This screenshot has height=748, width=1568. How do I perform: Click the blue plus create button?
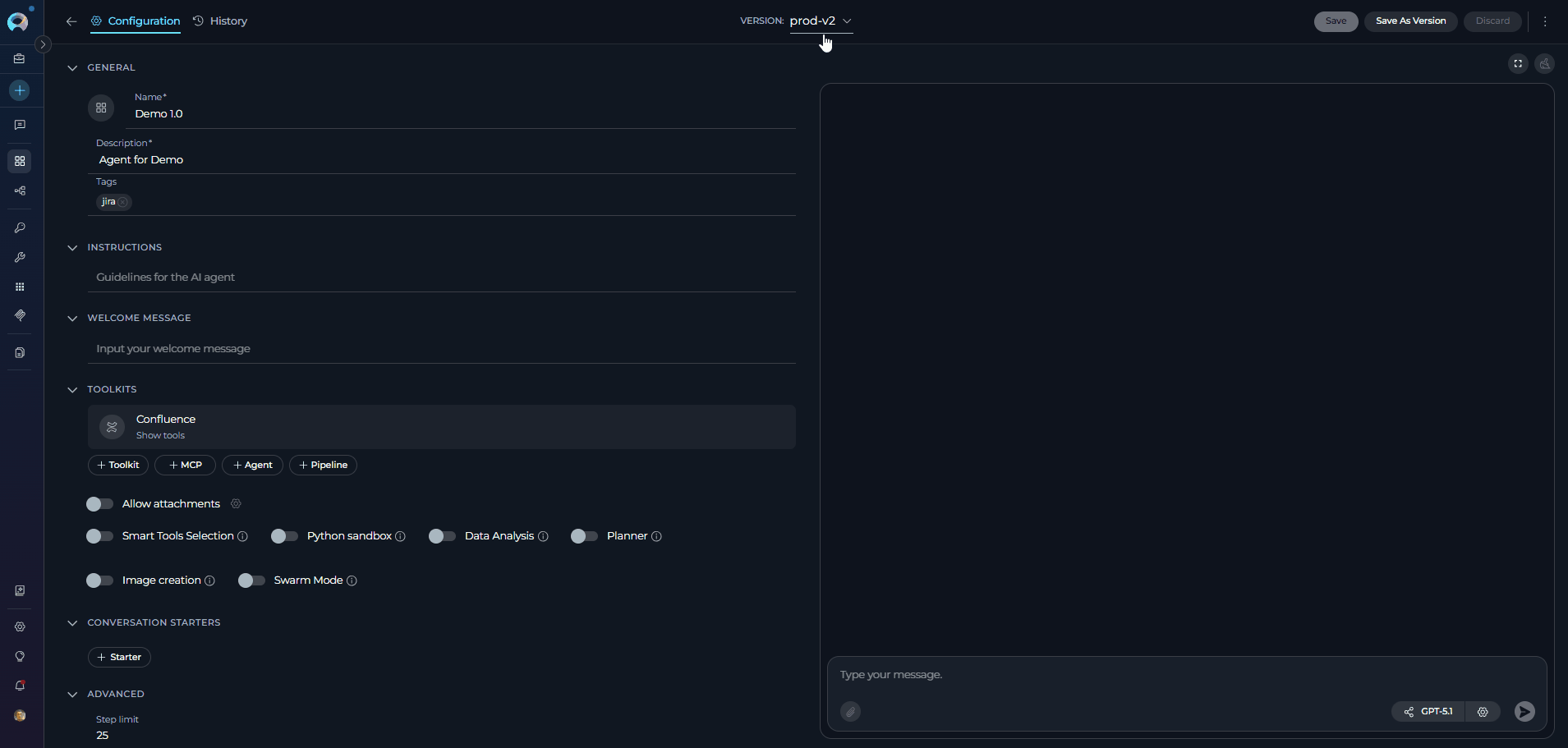coord(20,90)
